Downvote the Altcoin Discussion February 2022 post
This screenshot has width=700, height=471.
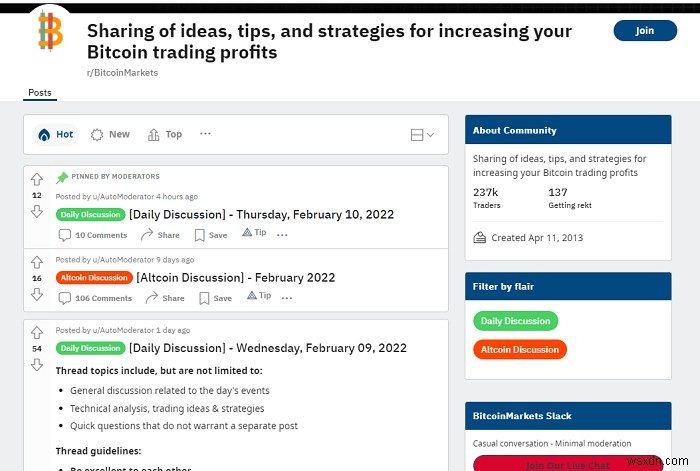coord(37,294)
